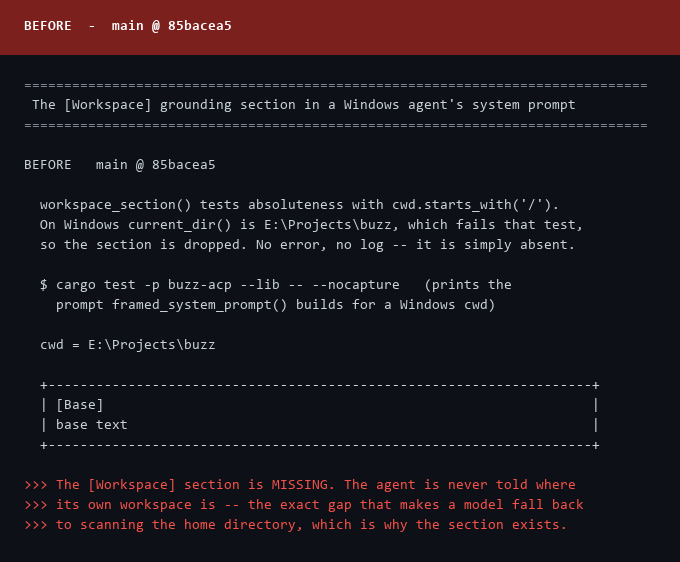The image size is (680, 562).
Task: Click the commit hash 85bacea5 in header
Action: point(199,26)
